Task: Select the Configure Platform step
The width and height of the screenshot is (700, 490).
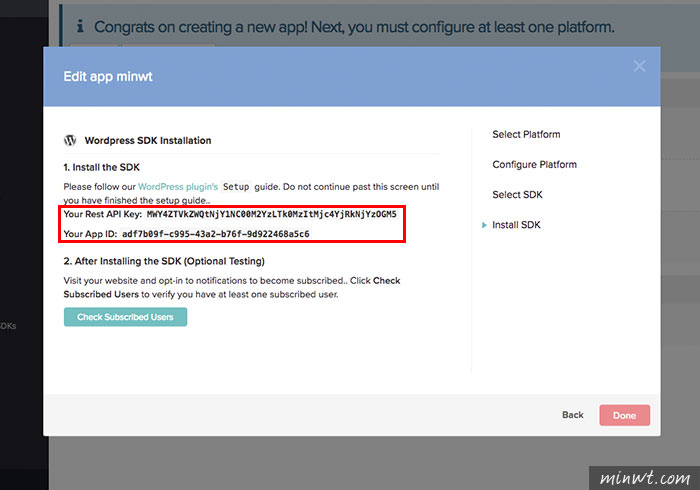Action: (x=534, y=165)
